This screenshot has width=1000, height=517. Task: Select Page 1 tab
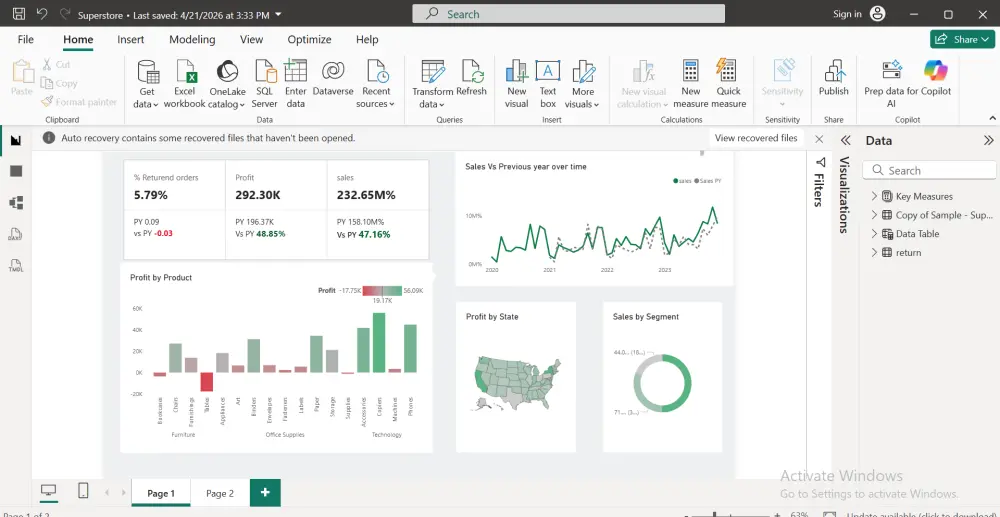[161, 493]
